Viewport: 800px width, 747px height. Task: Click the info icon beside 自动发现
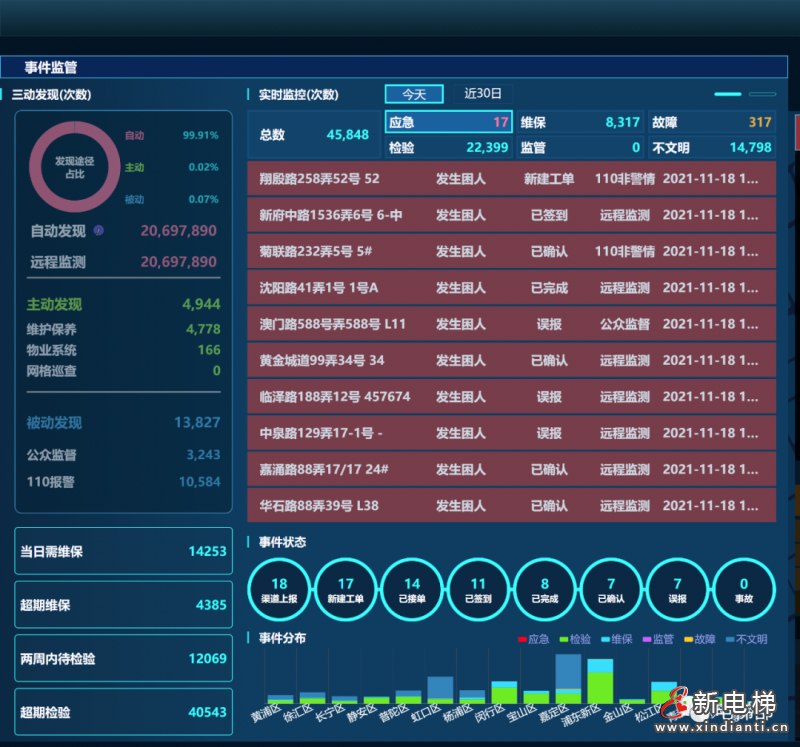click(x=98, y=231)
